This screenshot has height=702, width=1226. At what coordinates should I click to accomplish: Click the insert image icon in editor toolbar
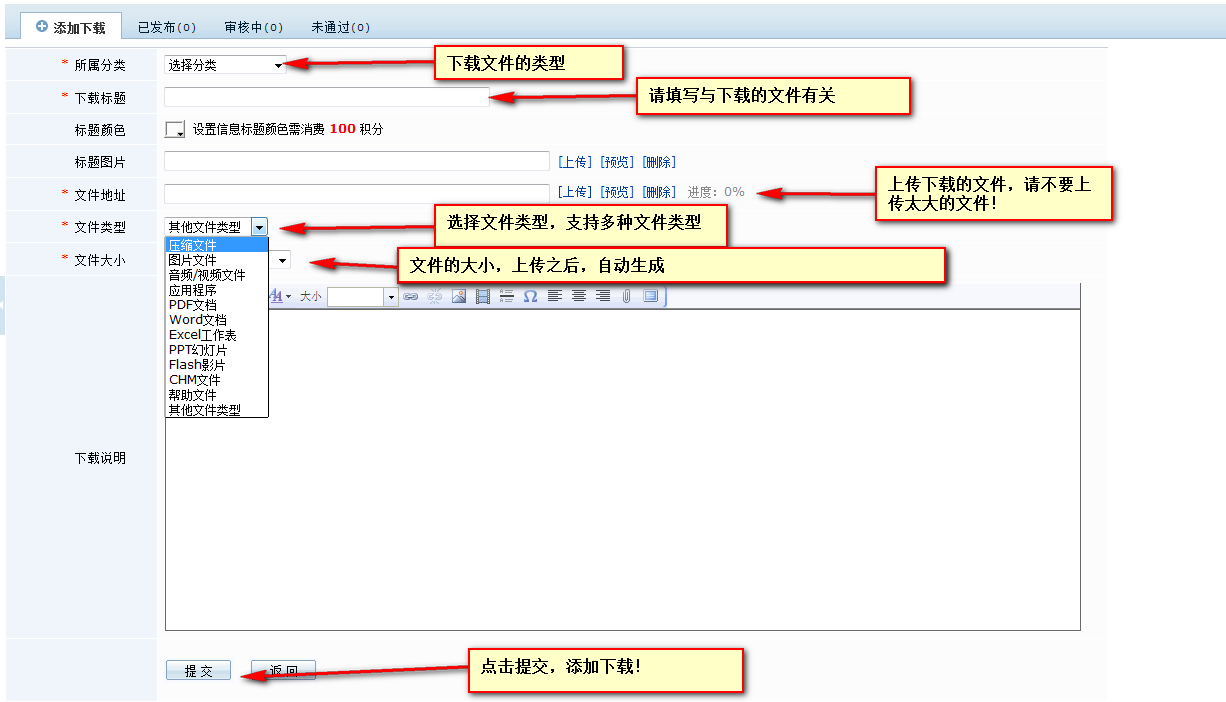(459, 296)
